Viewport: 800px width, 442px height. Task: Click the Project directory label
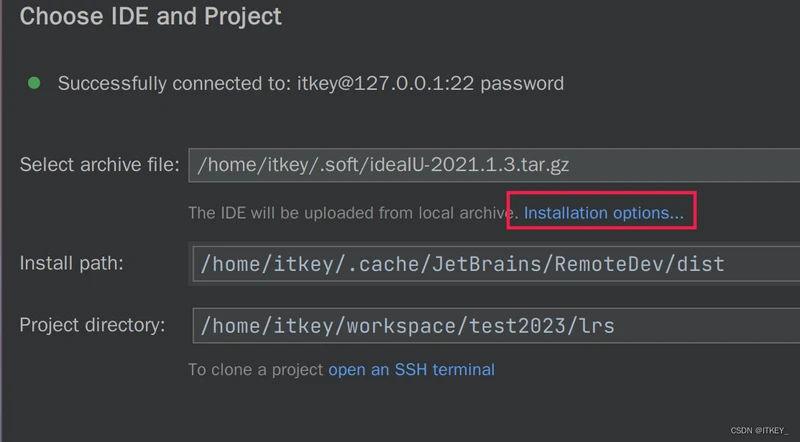pos(92,325)
